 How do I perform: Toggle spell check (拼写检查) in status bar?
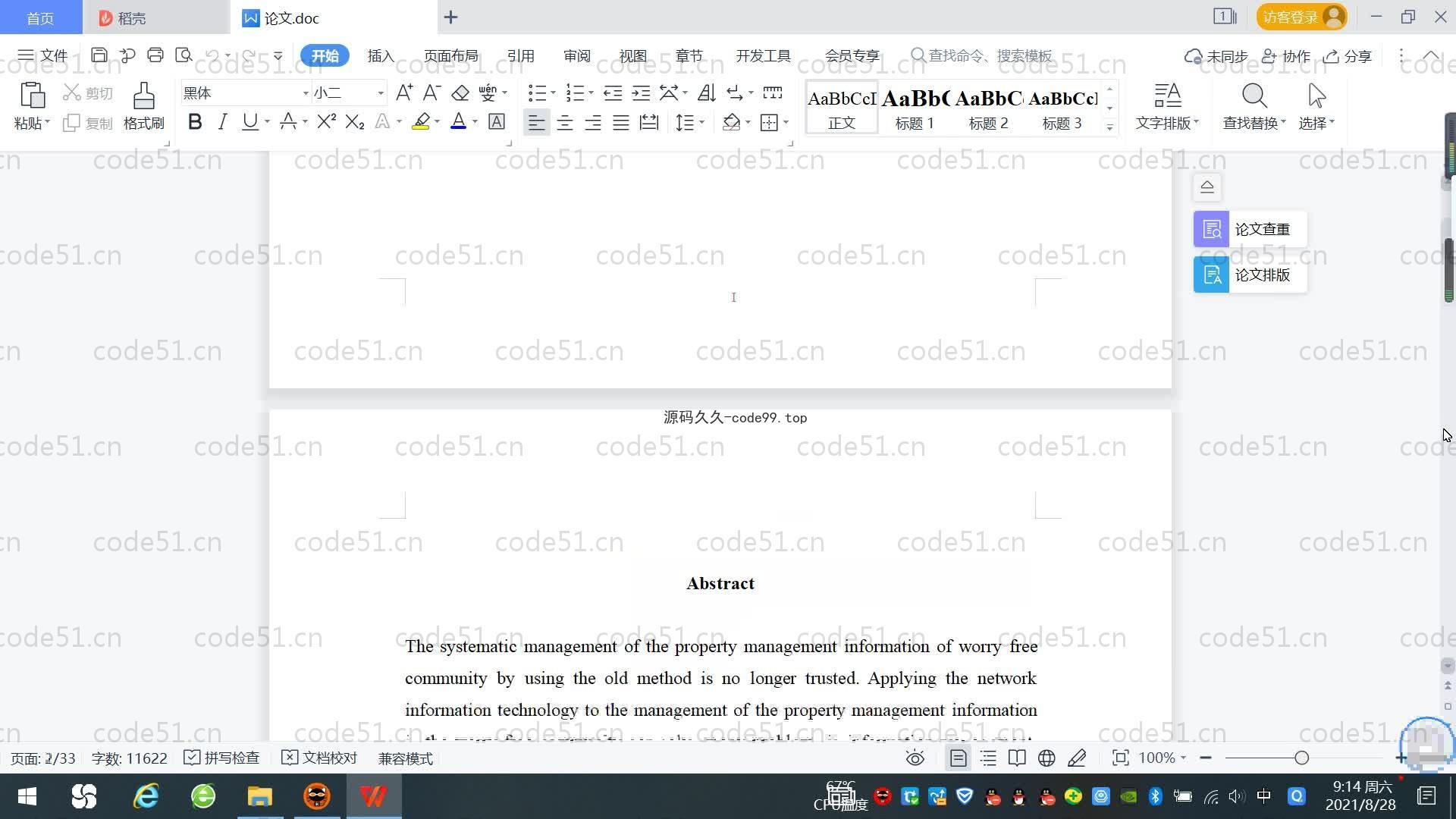[x=221, y=758]
